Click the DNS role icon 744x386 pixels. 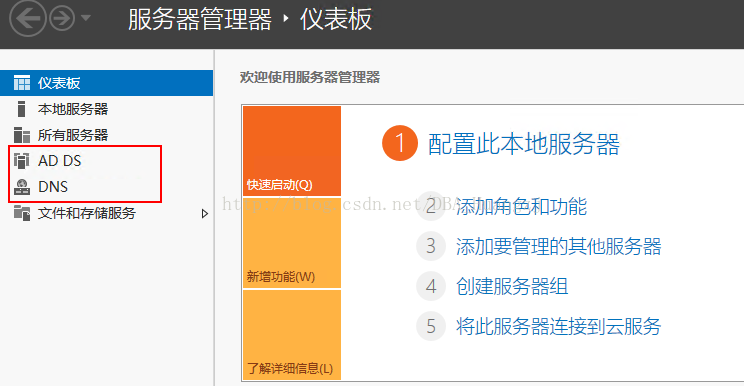coord(22,187)
